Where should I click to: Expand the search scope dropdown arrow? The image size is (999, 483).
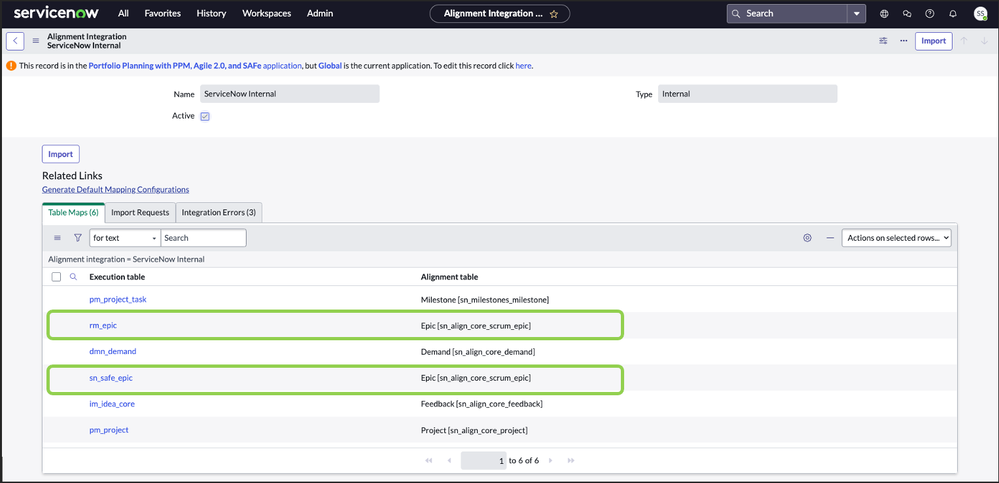click(x=856, y=13)
